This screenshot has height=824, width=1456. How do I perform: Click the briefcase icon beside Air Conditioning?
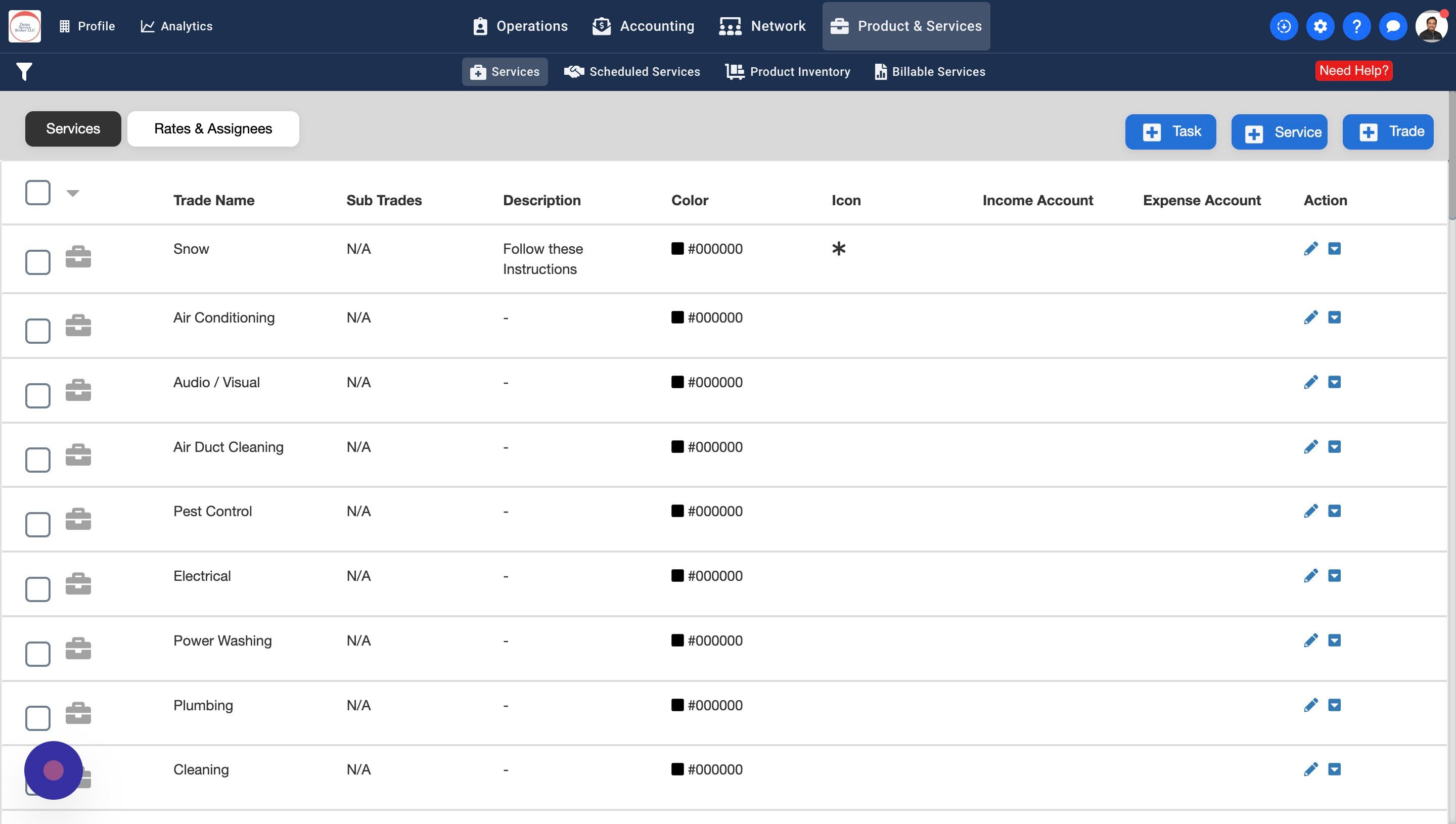click(x=78, y=326)
